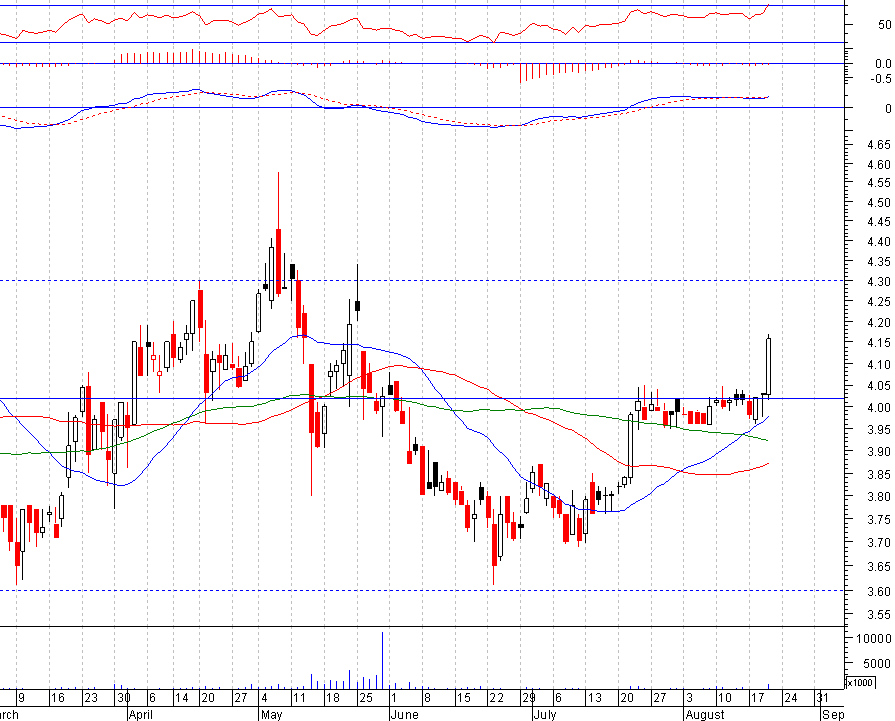Image resolution: width=895 pixels, height=721 pixels.
Task: Select the 4.50 price axis label
Action: pos(878,203)
